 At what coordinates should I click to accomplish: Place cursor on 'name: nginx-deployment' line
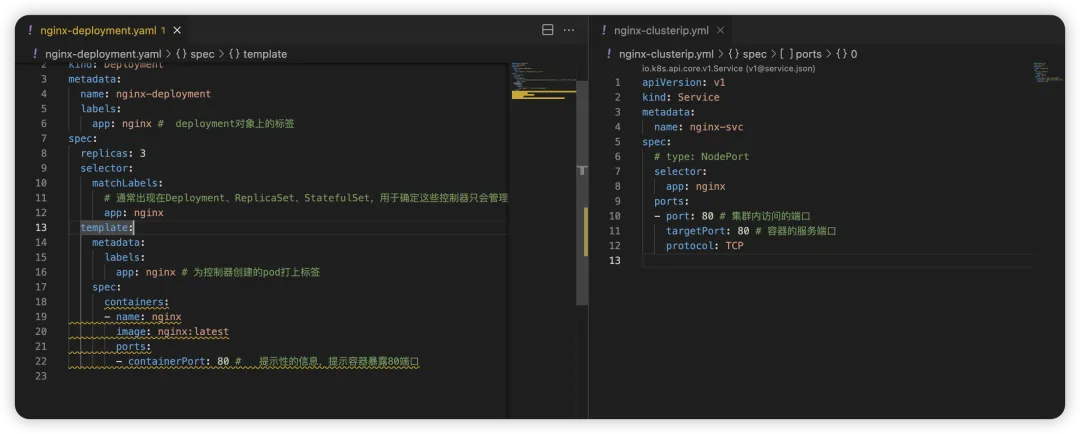[x=145, y=94]
